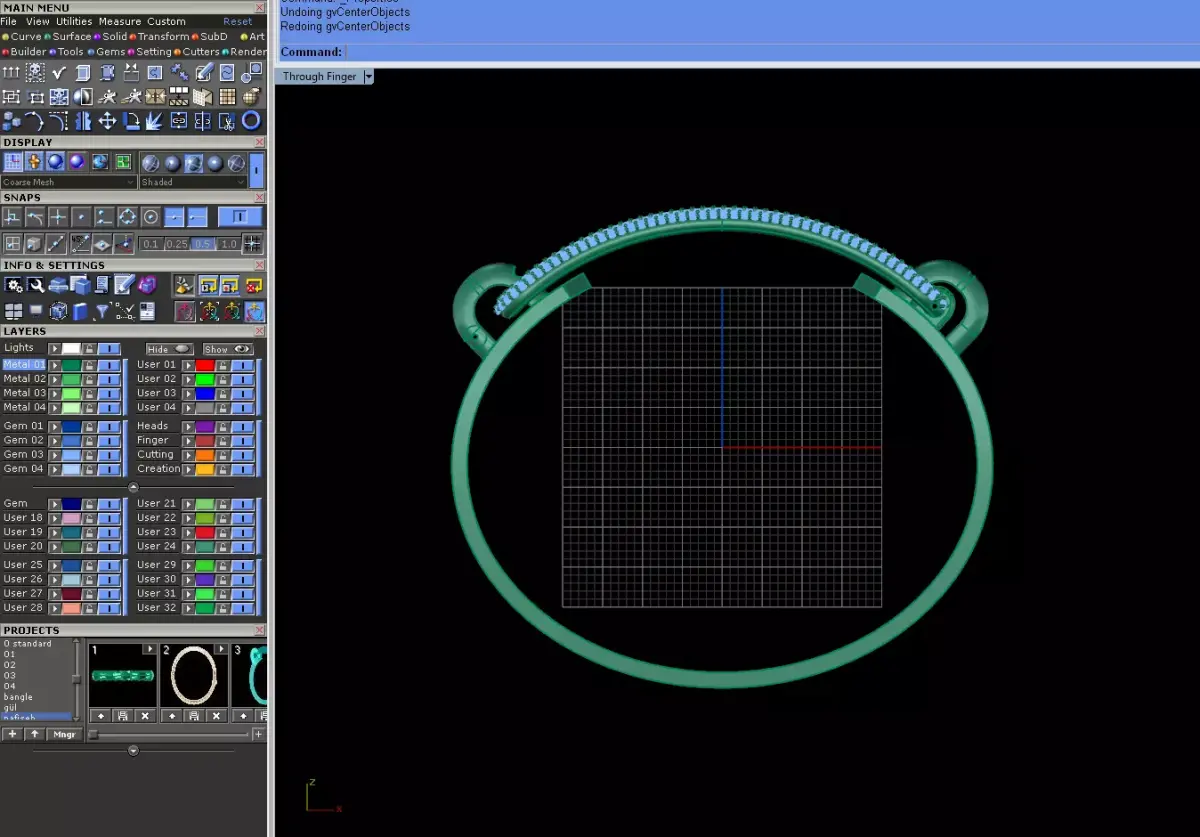The width and height of the screenshot is (1200, 837).
Task: Select the three up-arrows icon
Action: point(11,72)
